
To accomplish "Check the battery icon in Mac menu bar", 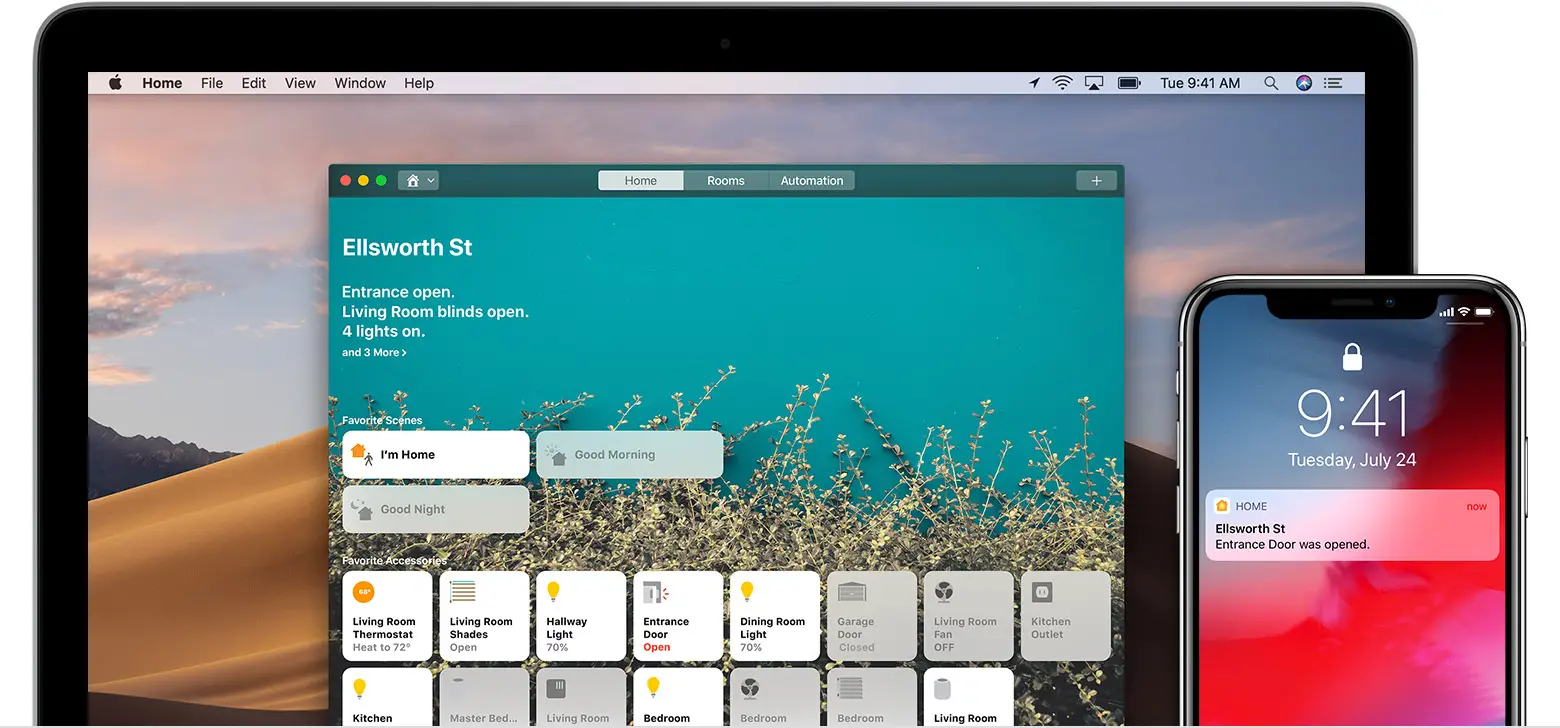I will [1129, 83].
